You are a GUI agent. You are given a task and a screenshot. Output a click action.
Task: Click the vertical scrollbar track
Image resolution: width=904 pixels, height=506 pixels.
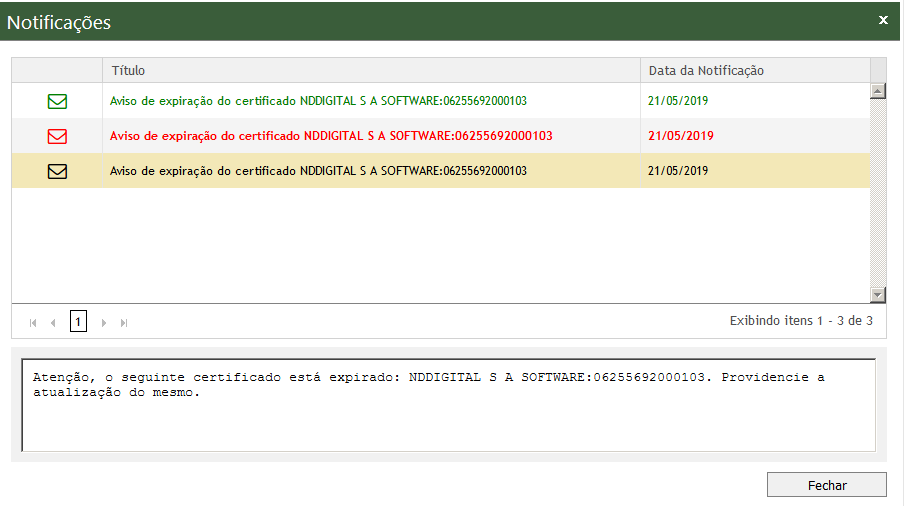[877, 193]
